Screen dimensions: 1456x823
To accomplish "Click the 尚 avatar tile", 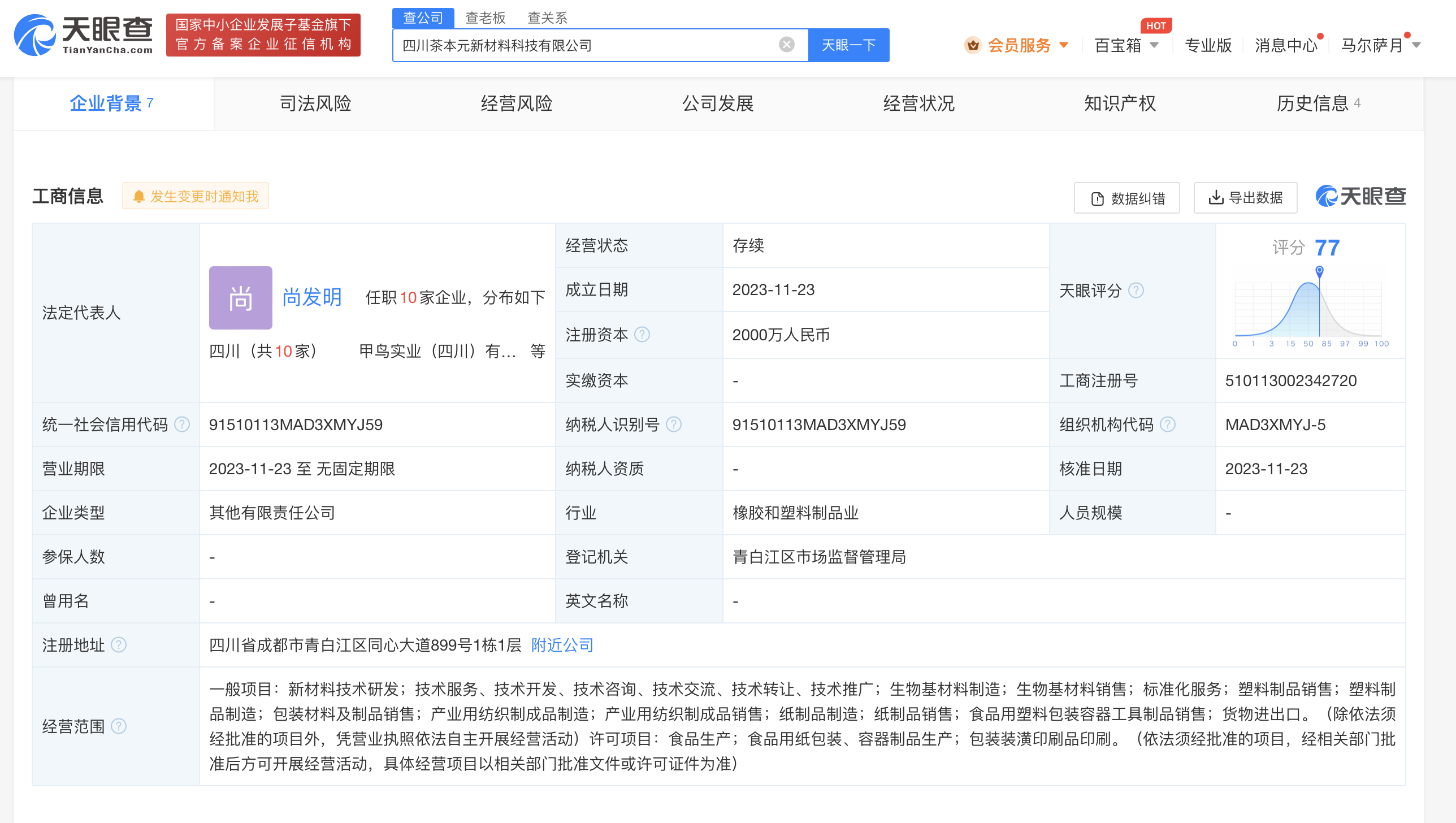I will coord(241,298).
